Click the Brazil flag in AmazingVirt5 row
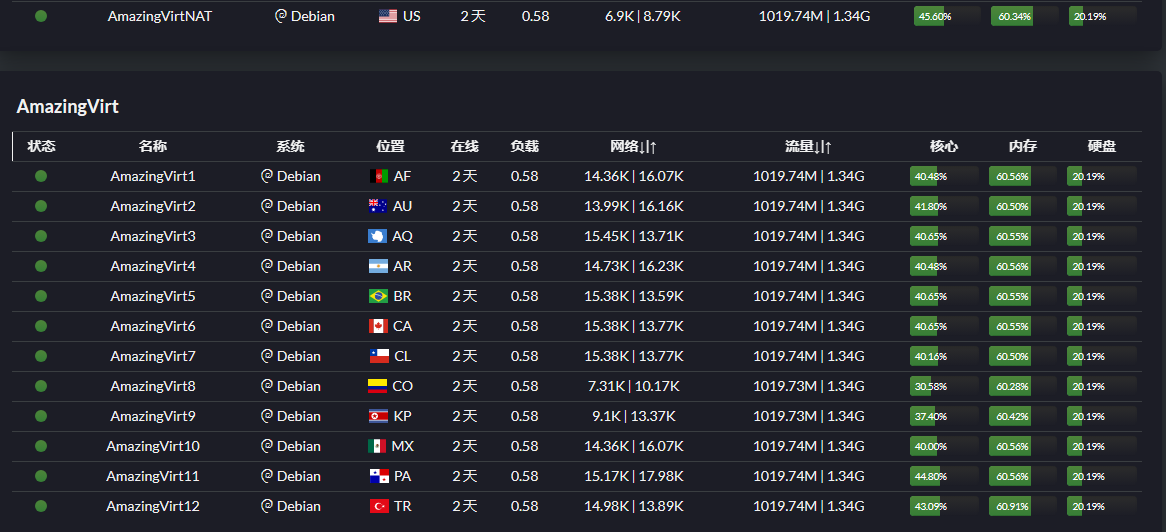 click(378, 296)
